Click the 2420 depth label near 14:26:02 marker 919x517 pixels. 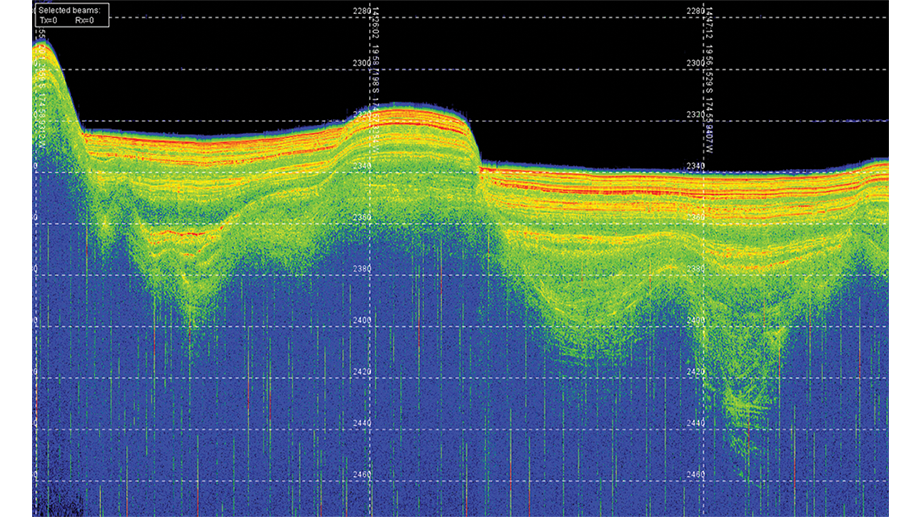[362, 372]
